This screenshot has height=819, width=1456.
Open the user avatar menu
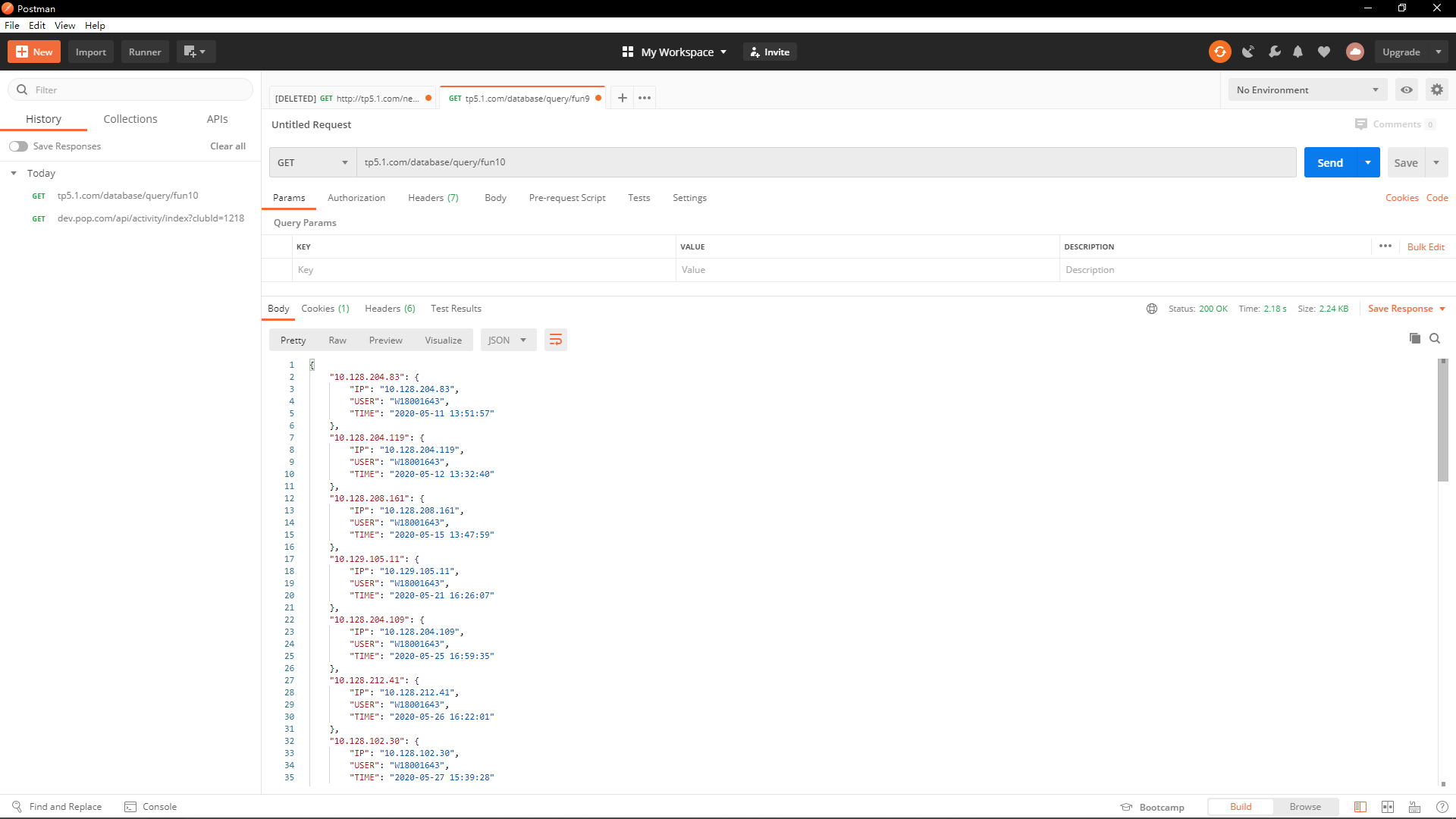click(x=1355, y=52)
